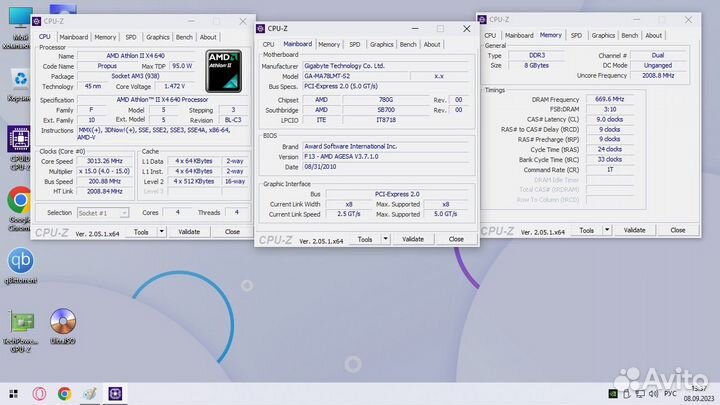Select the Graphics tab in the right CPU-Z window
The width and height of the screenshot is (720, 405).
pyautogui.click(x=603, y=35)
